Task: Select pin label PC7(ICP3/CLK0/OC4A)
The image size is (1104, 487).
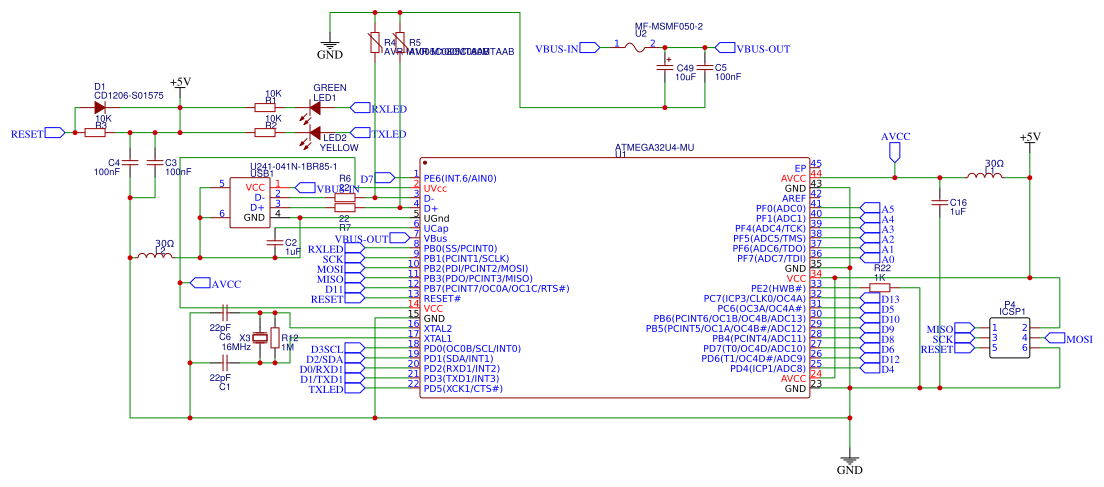Action: click(x=754, y=298)
